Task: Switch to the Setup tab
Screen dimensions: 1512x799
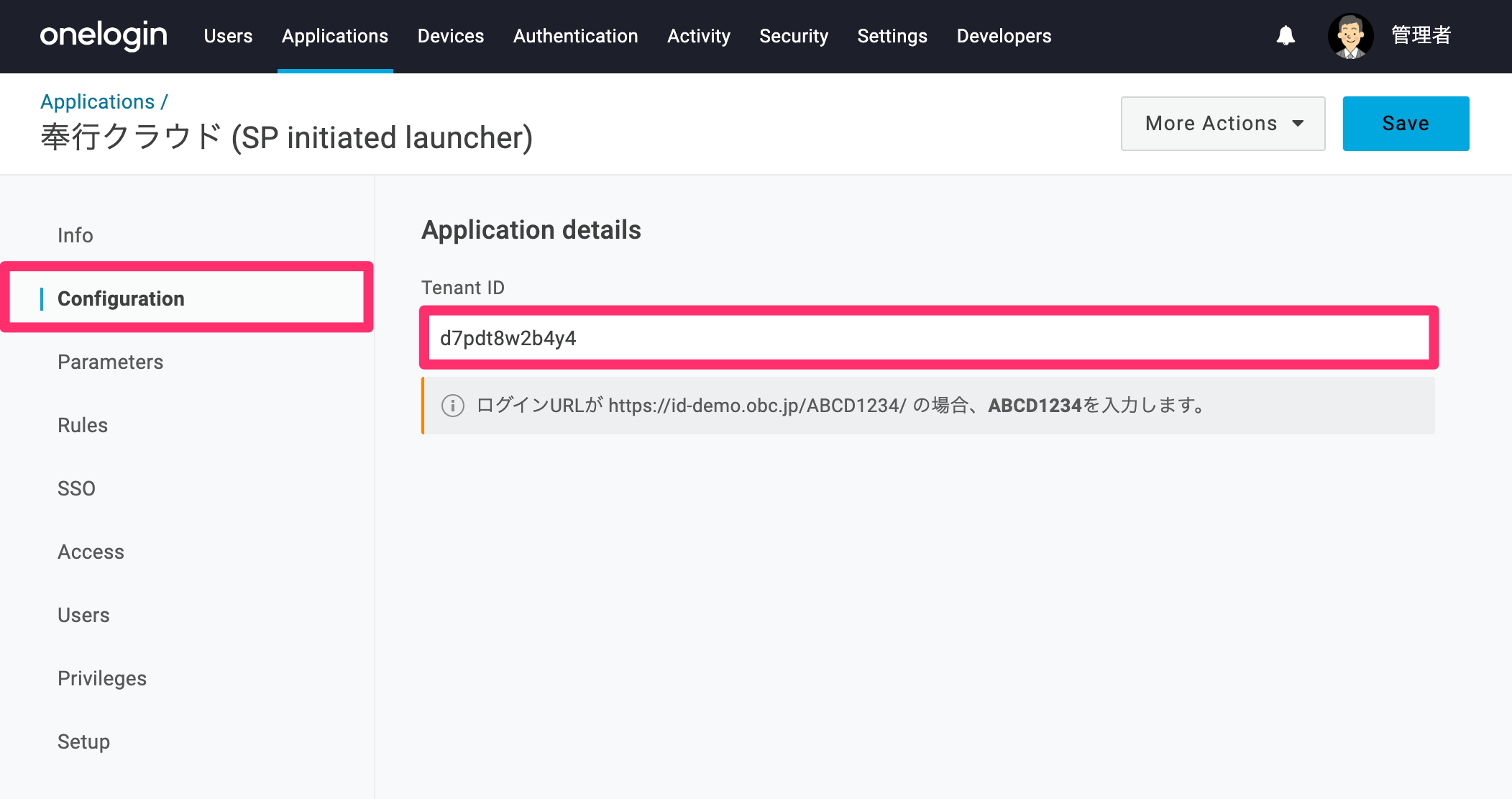Action: pos(83,741)
